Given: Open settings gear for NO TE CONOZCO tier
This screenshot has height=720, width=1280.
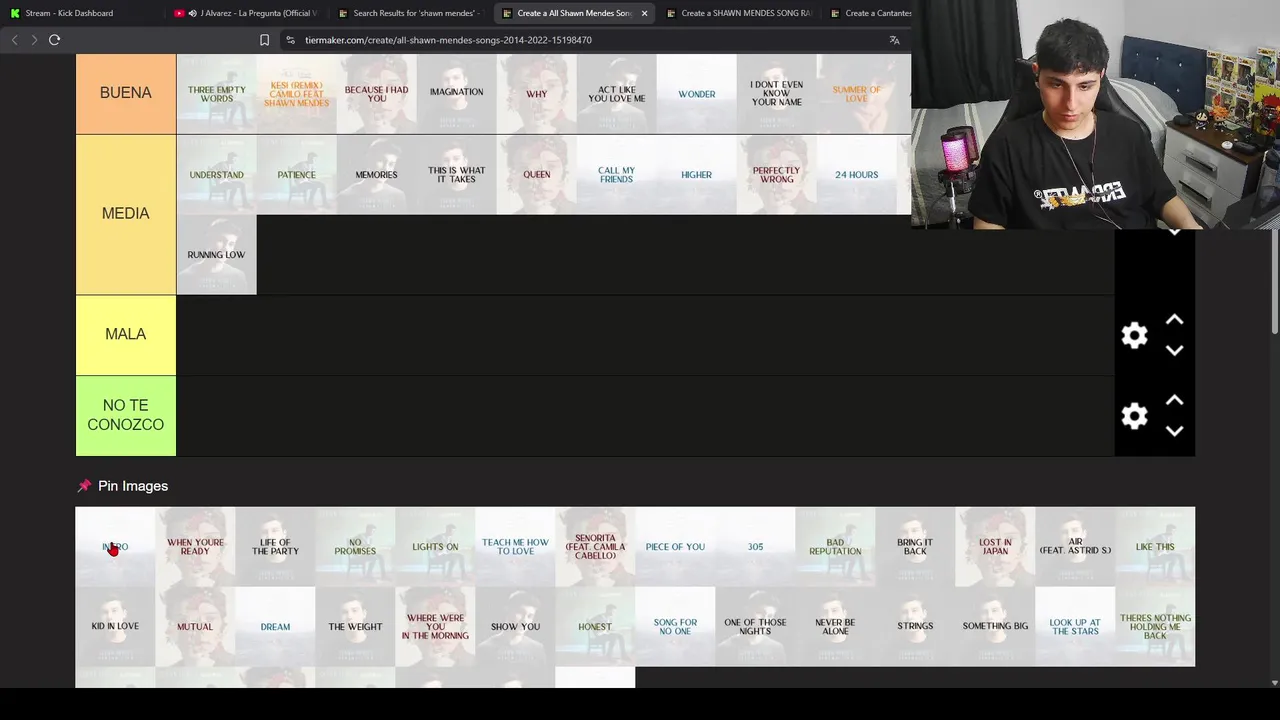Looking at the screenshot, I should click(x=1134, y=416).
